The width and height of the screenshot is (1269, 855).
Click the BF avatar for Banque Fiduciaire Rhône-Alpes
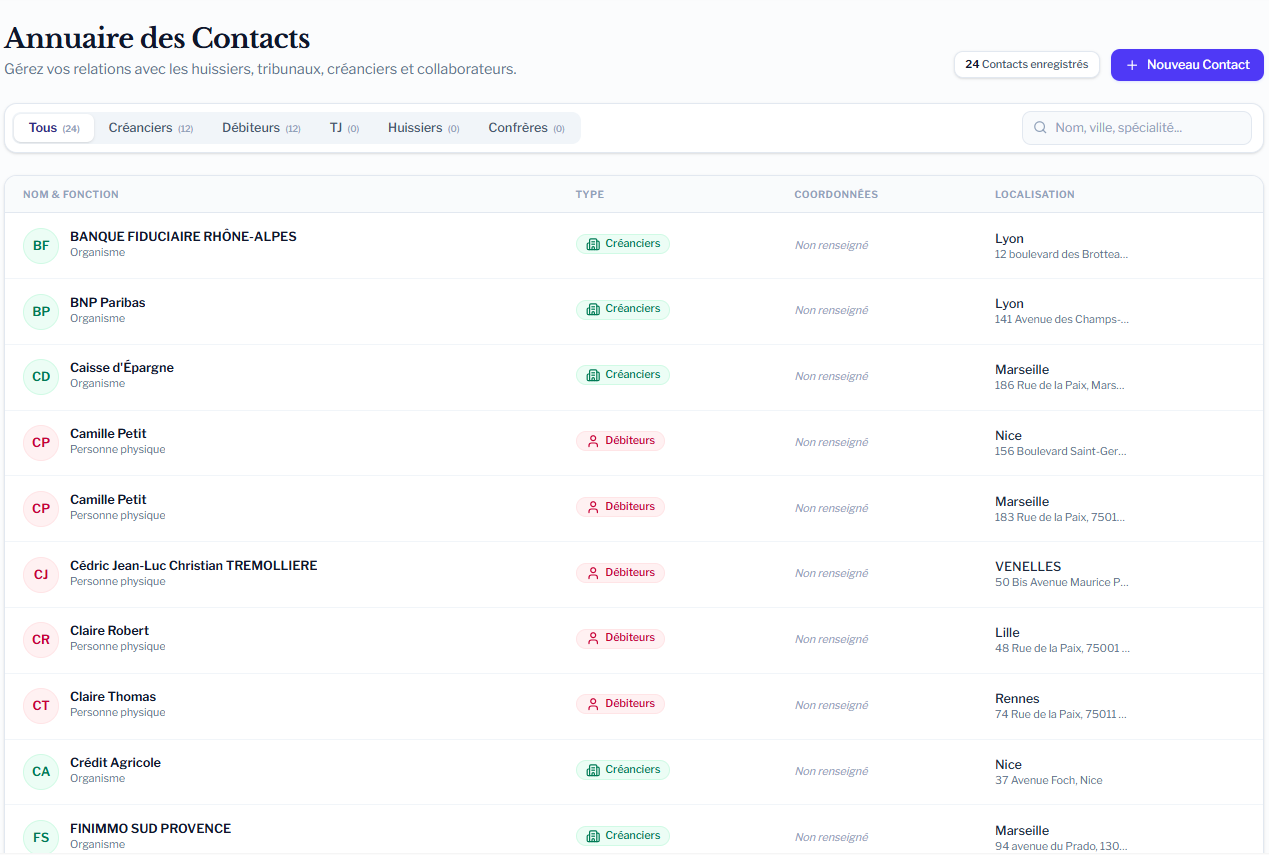click(x=41, y=245)
